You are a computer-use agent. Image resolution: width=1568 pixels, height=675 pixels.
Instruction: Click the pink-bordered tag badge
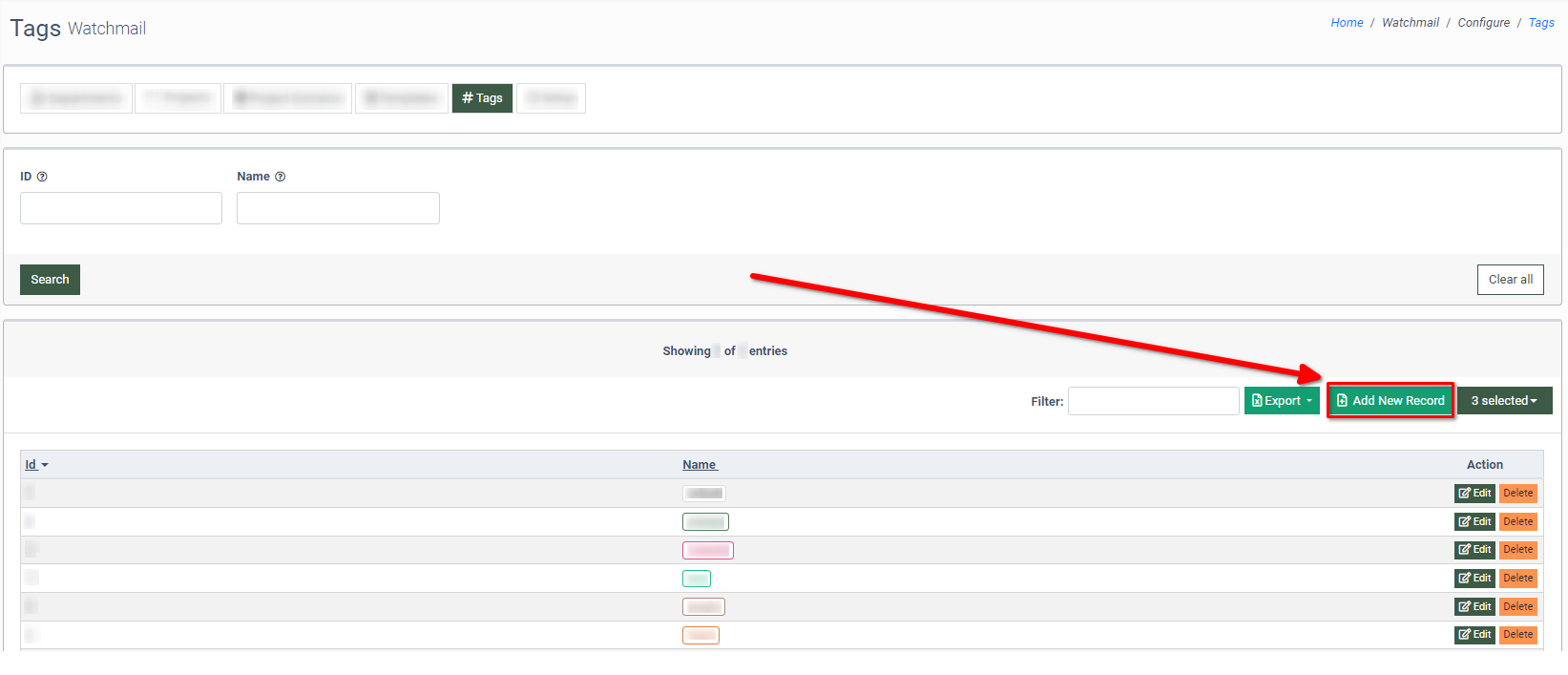click(x=707, y=551)
